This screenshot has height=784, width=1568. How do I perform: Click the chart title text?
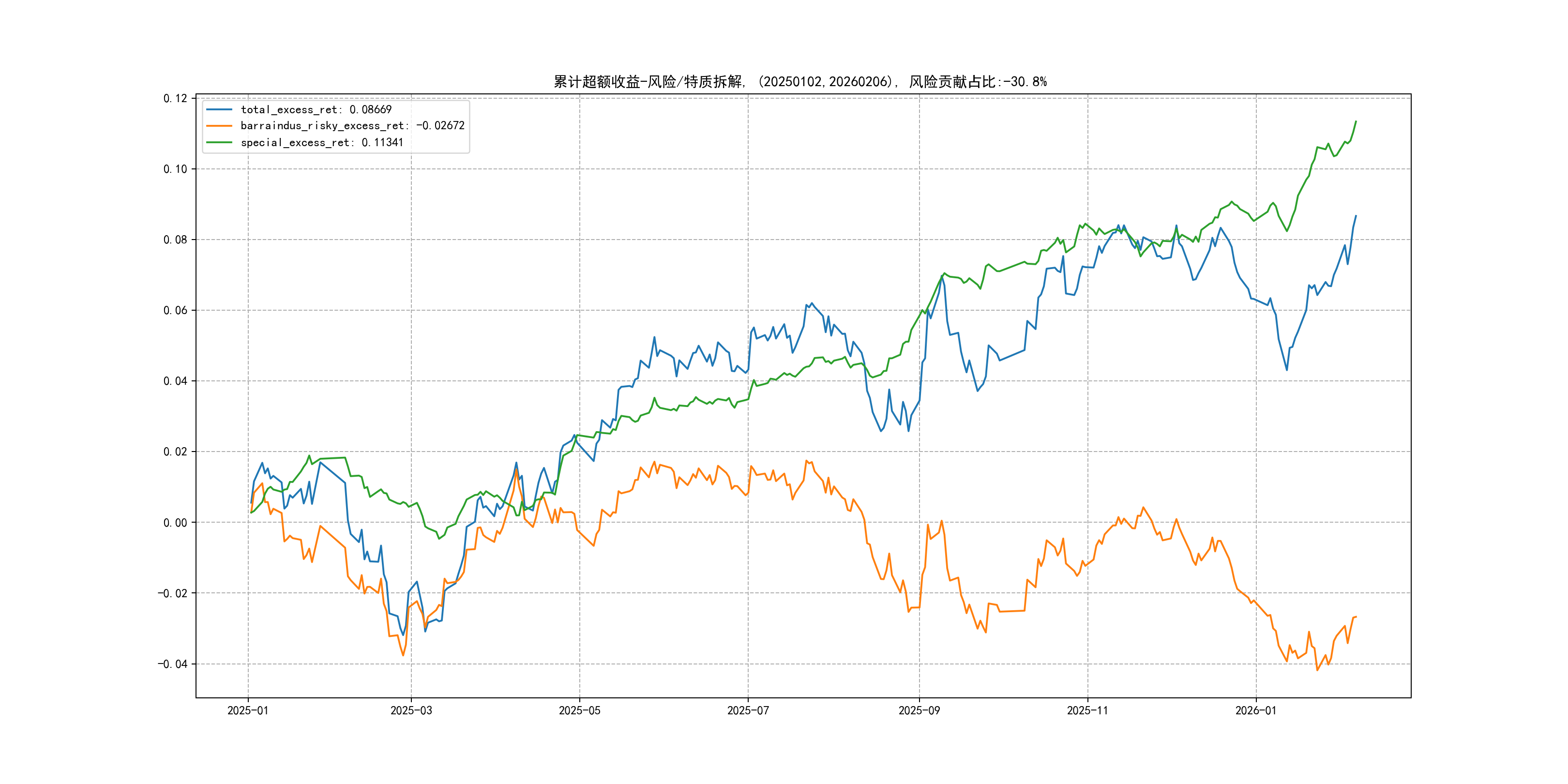coord(800,82)
